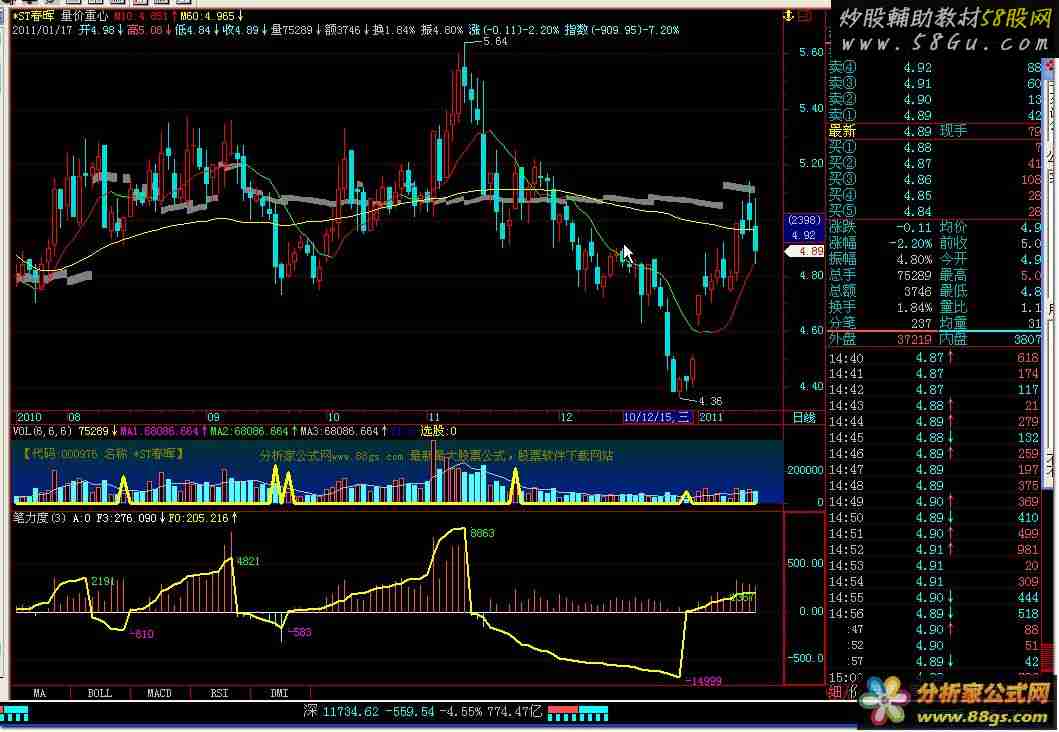The height and width of the screenshot is (732, 1059).
Task: Click the 换手 1.84% row
Action: [881, 307]
